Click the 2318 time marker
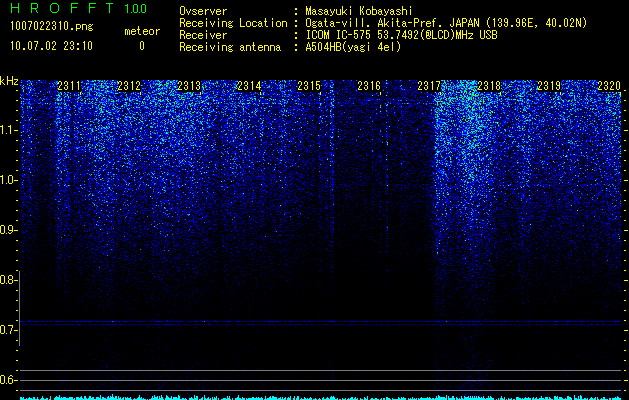Screen dimensions: 629x400 pyautogui.click(x=489, y=86)
